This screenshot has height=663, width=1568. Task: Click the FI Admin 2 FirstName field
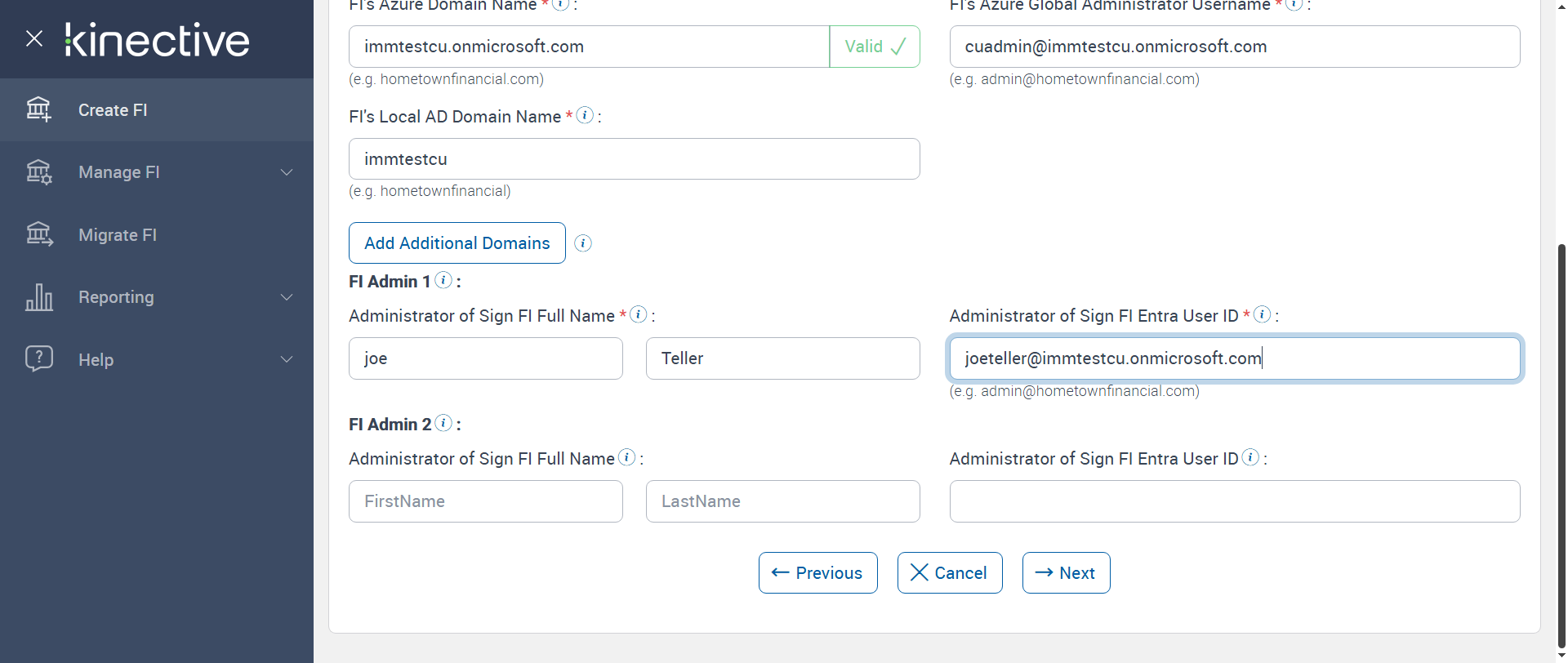coord(485,501)
